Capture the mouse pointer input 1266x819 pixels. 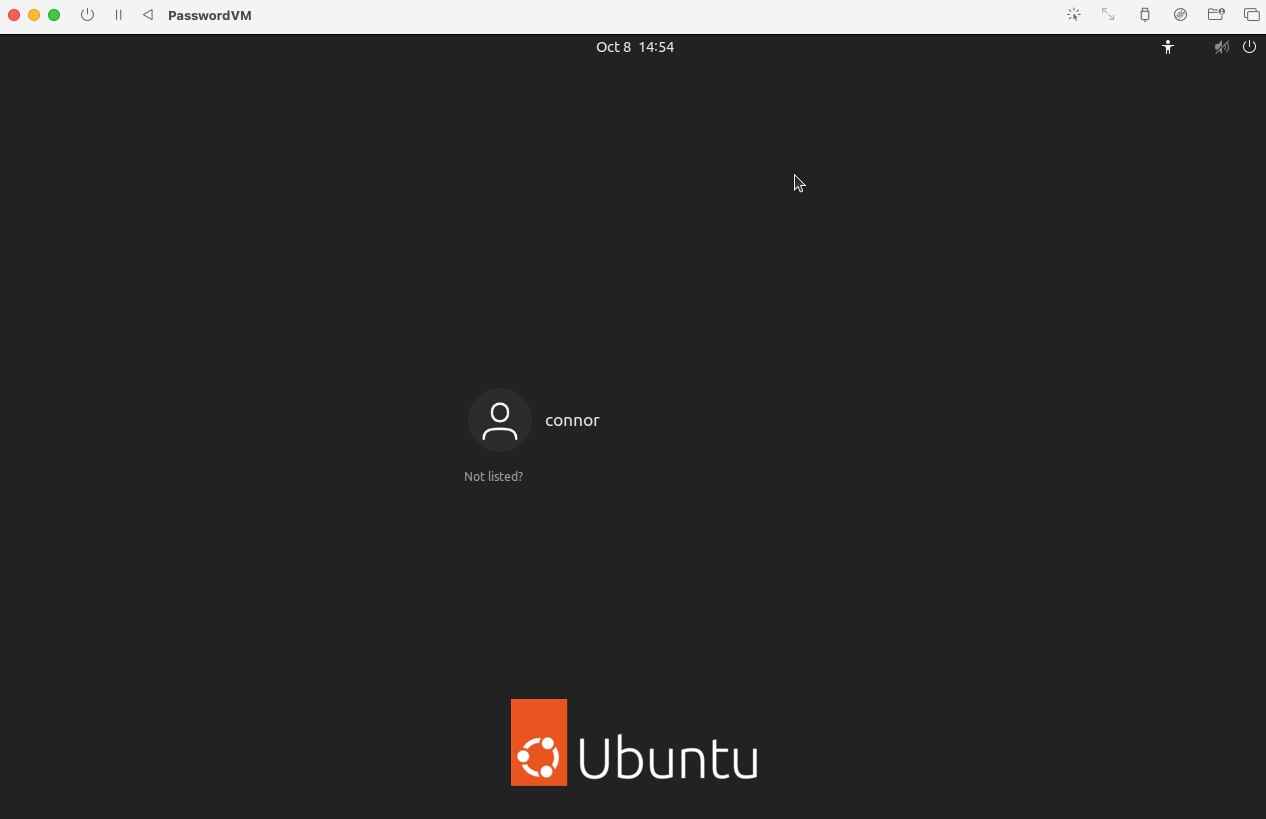[x=1073, y=15]
